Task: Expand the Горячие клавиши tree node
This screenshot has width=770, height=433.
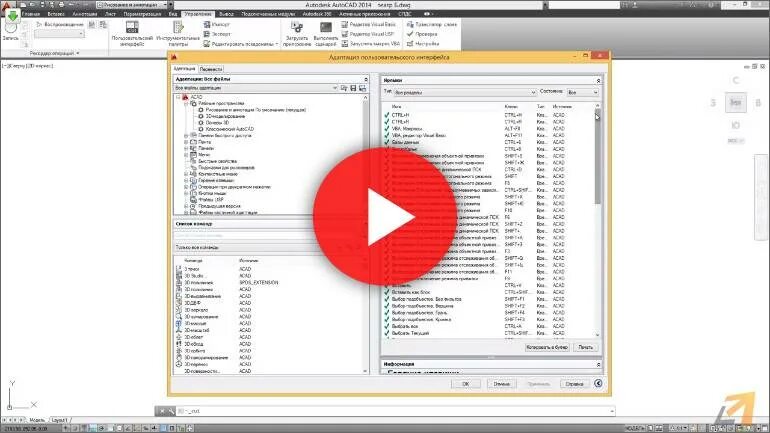Action: tap(186, 180)
